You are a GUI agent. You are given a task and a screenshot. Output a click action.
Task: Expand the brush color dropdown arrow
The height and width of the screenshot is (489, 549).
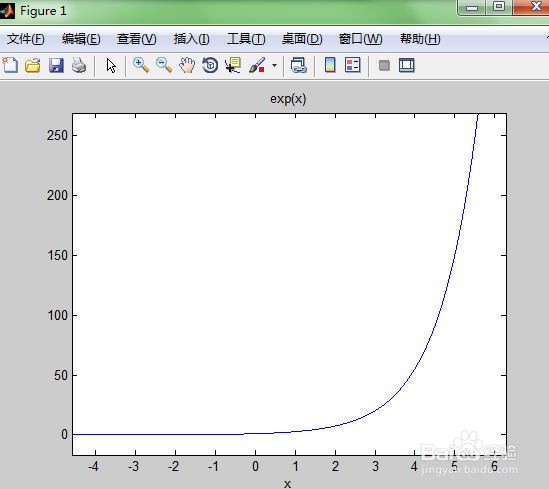(x=274, y=65)
